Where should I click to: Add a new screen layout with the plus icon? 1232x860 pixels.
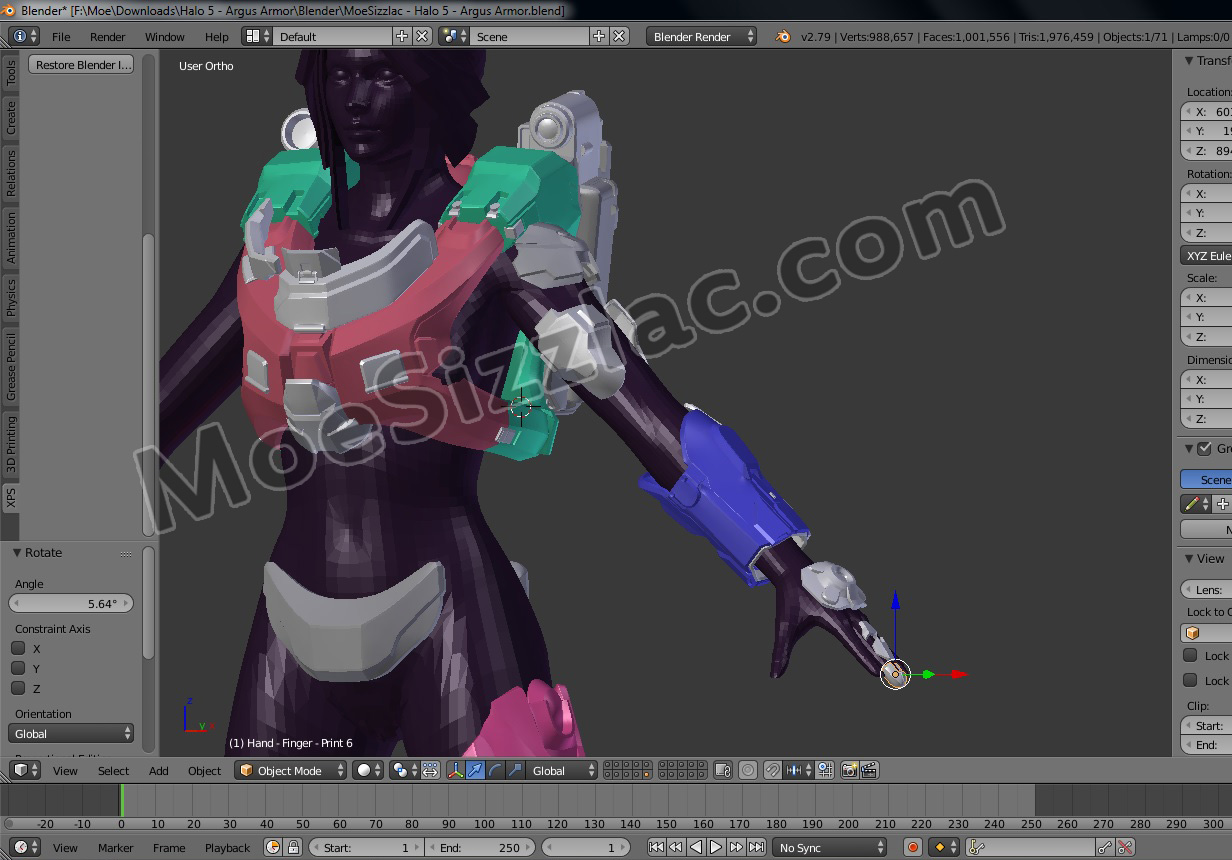point(402,36)
